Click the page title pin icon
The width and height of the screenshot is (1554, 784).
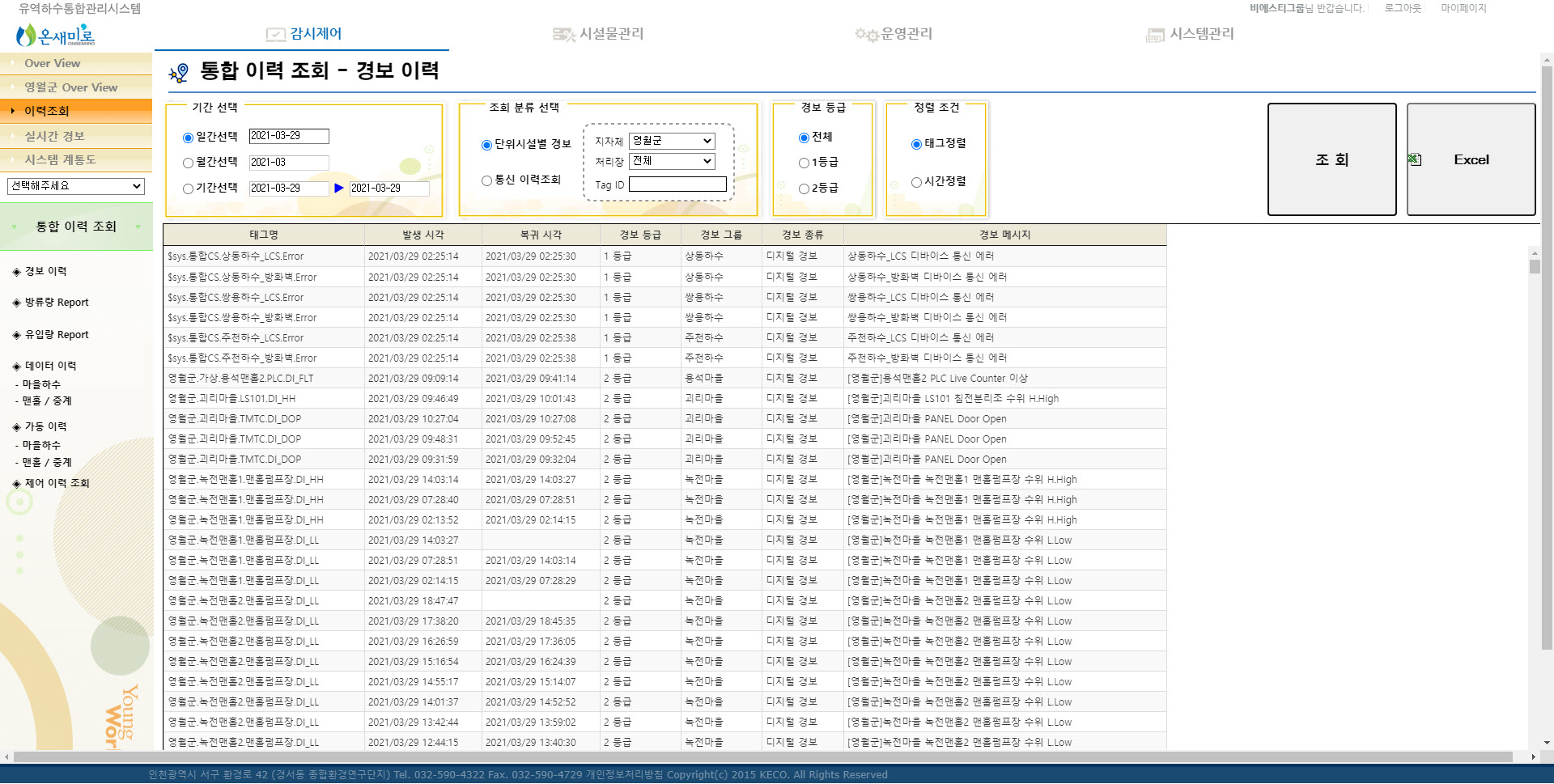(179, 73)
